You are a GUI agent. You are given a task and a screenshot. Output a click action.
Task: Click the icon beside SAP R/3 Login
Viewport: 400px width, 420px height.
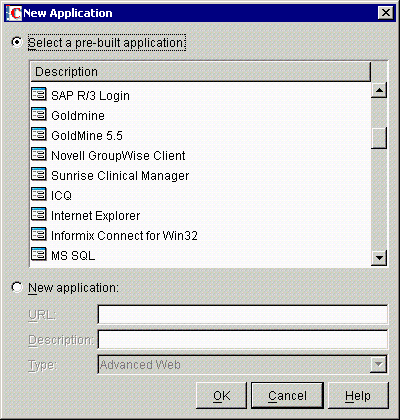pyautogui.click(x=39, y=94)
